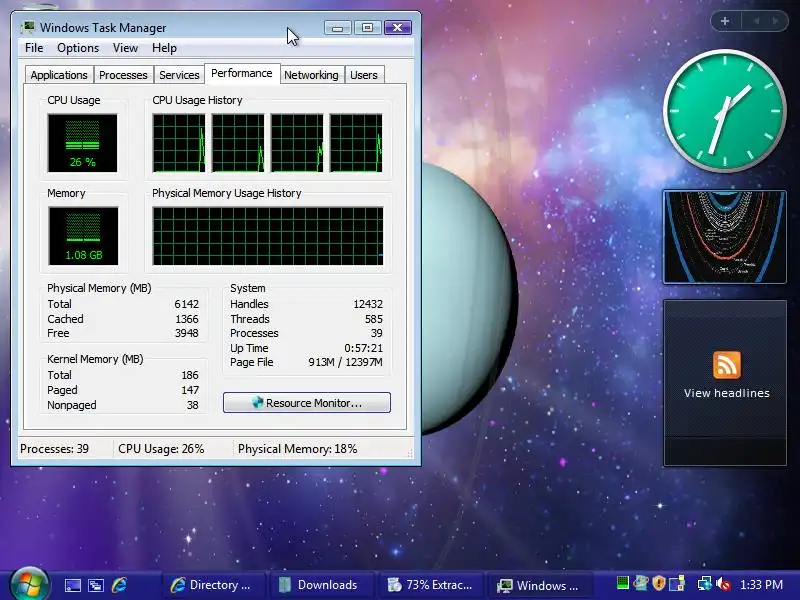800x600 pixels.
Task: Switch to the Users tab
Action: pos(364,75)
